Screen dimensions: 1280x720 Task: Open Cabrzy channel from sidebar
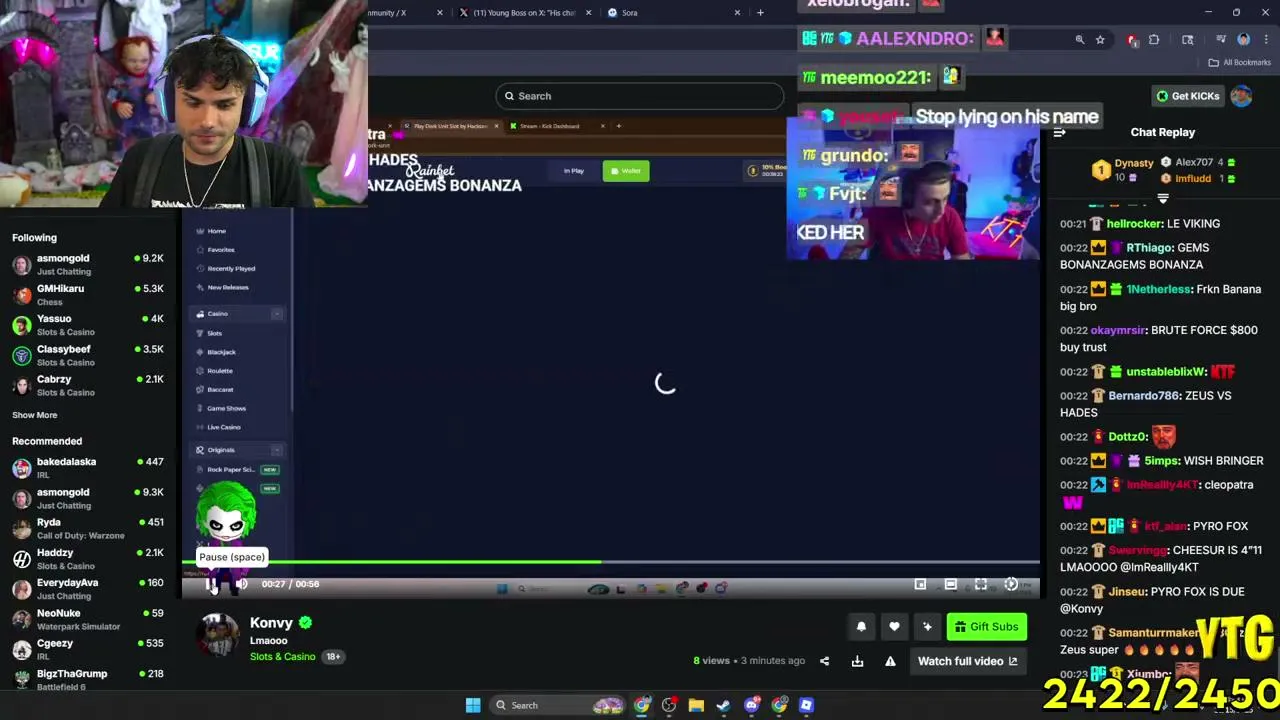click(88, 385)
